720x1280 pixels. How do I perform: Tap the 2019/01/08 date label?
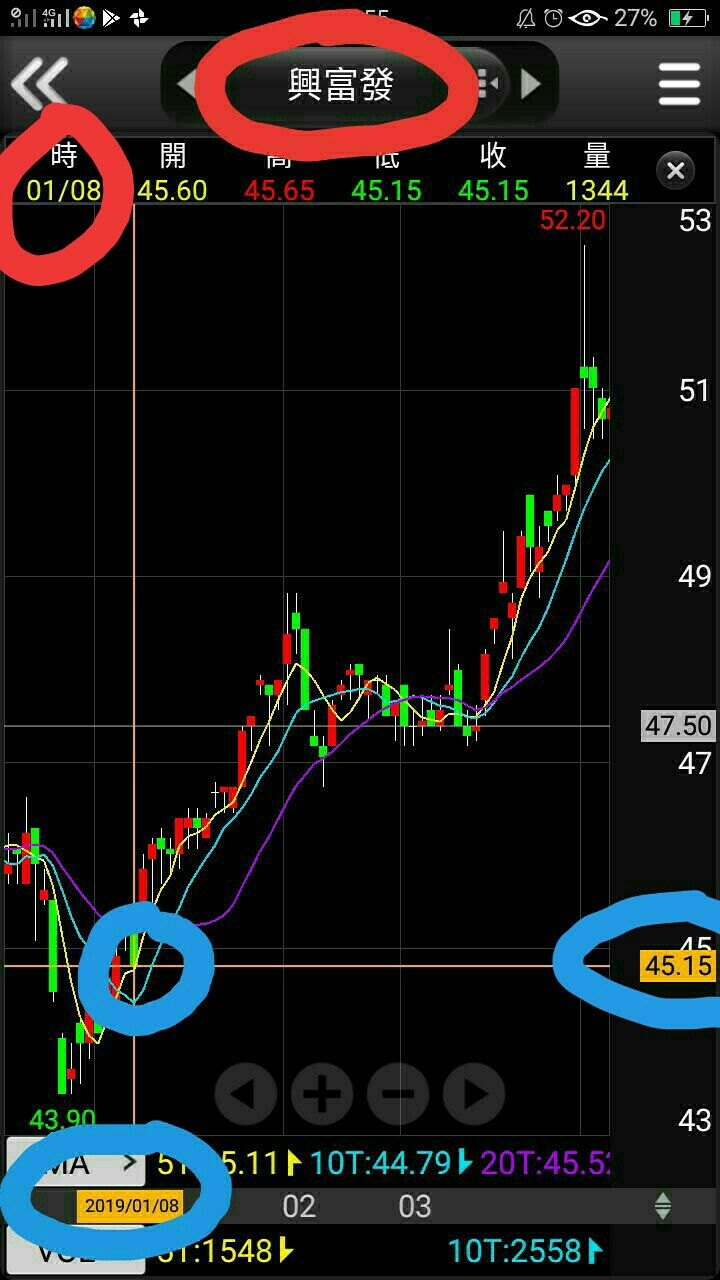[x=131, y=1206]
